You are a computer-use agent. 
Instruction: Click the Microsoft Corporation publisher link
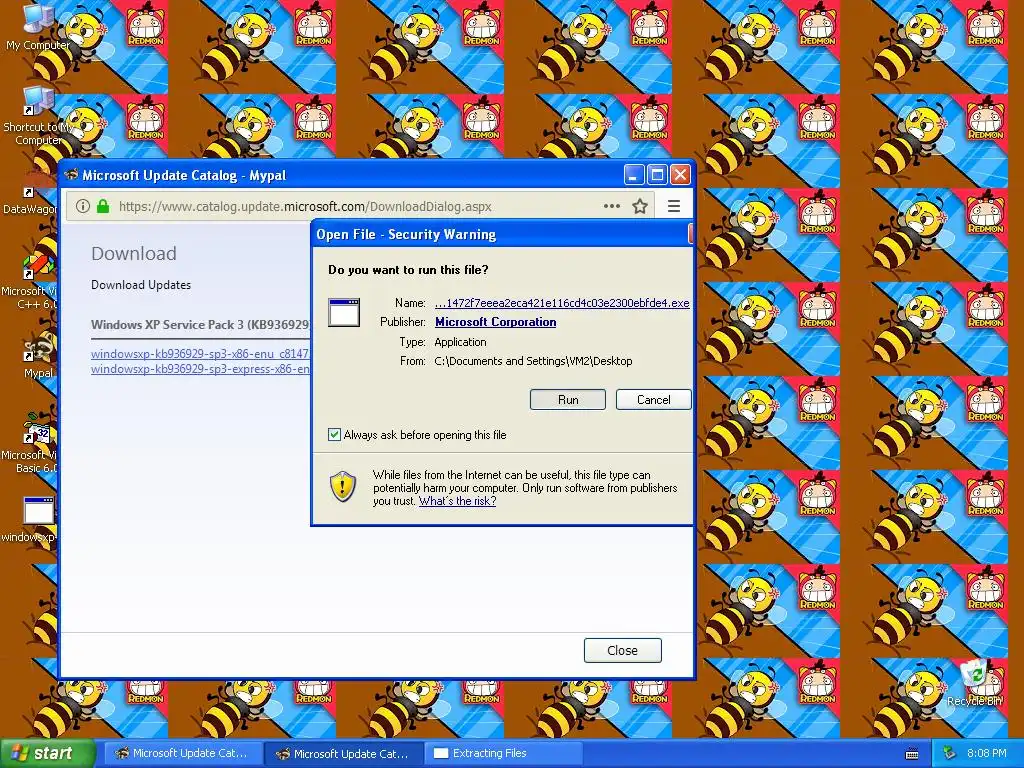tap(496, 322)
